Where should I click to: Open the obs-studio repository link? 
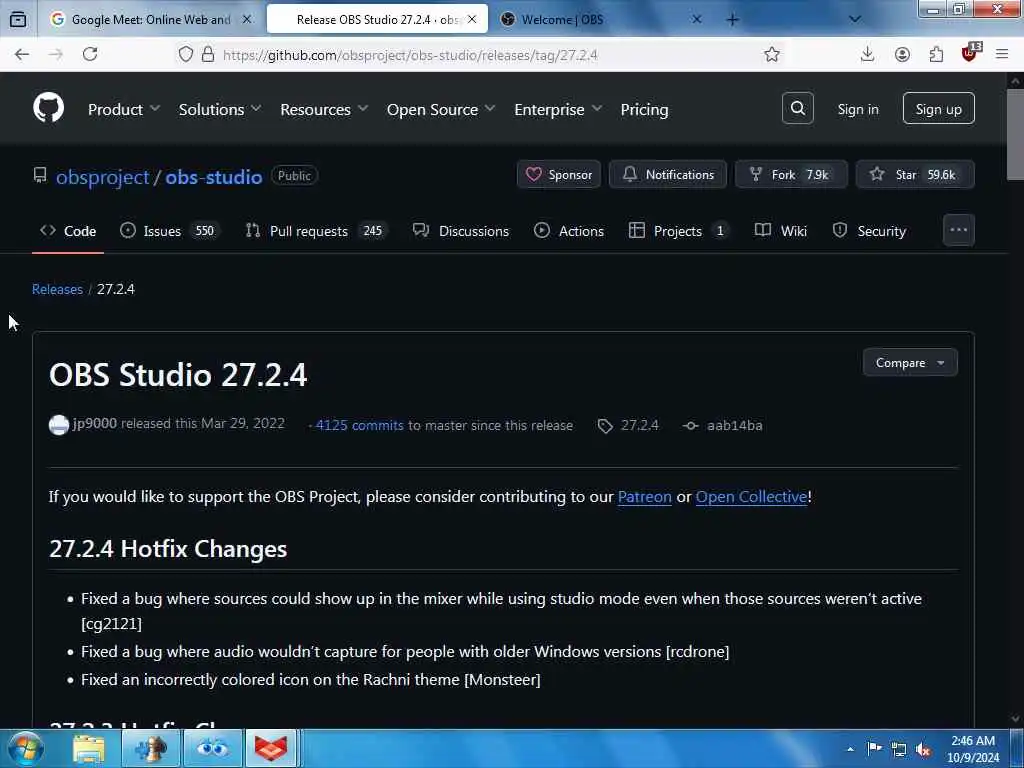(214, 177)
